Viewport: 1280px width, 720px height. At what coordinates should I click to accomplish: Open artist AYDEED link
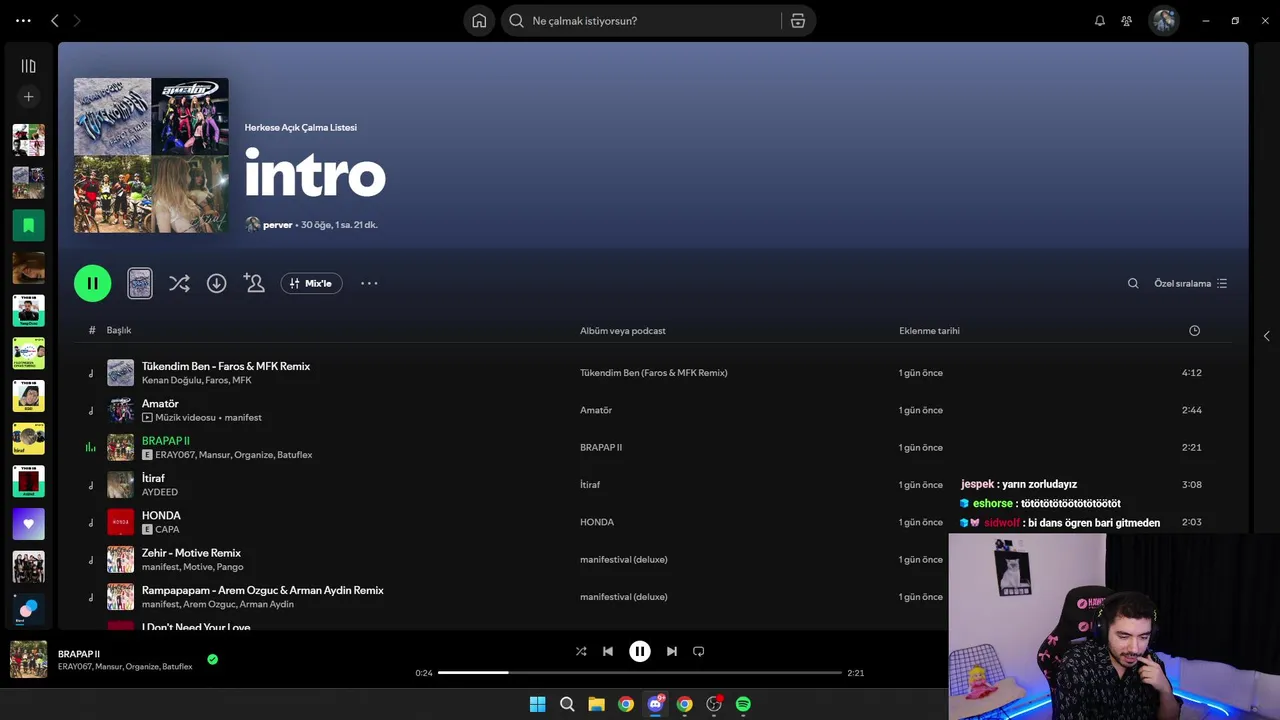(160, 492)
